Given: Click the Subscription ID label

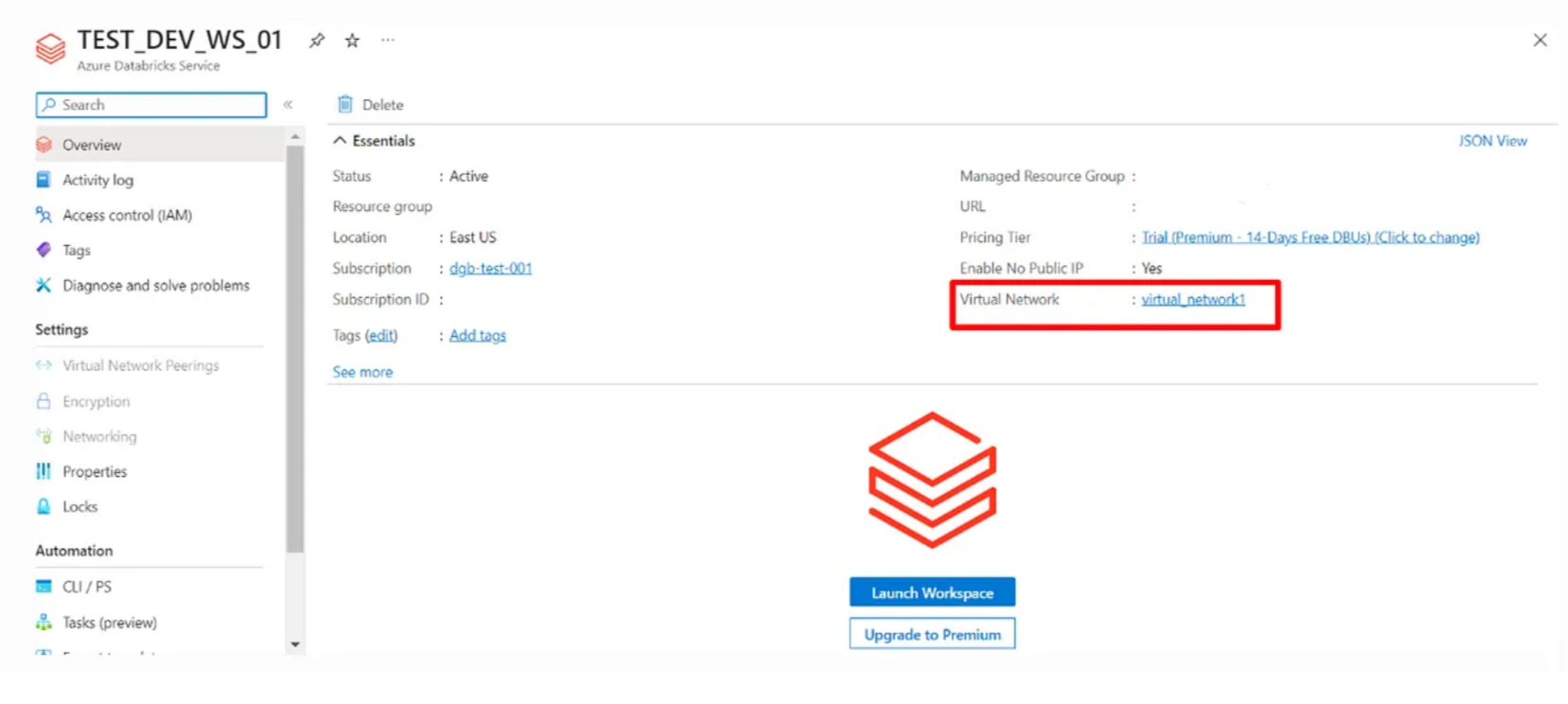Looking at the screenshot, I should point(380,299).
